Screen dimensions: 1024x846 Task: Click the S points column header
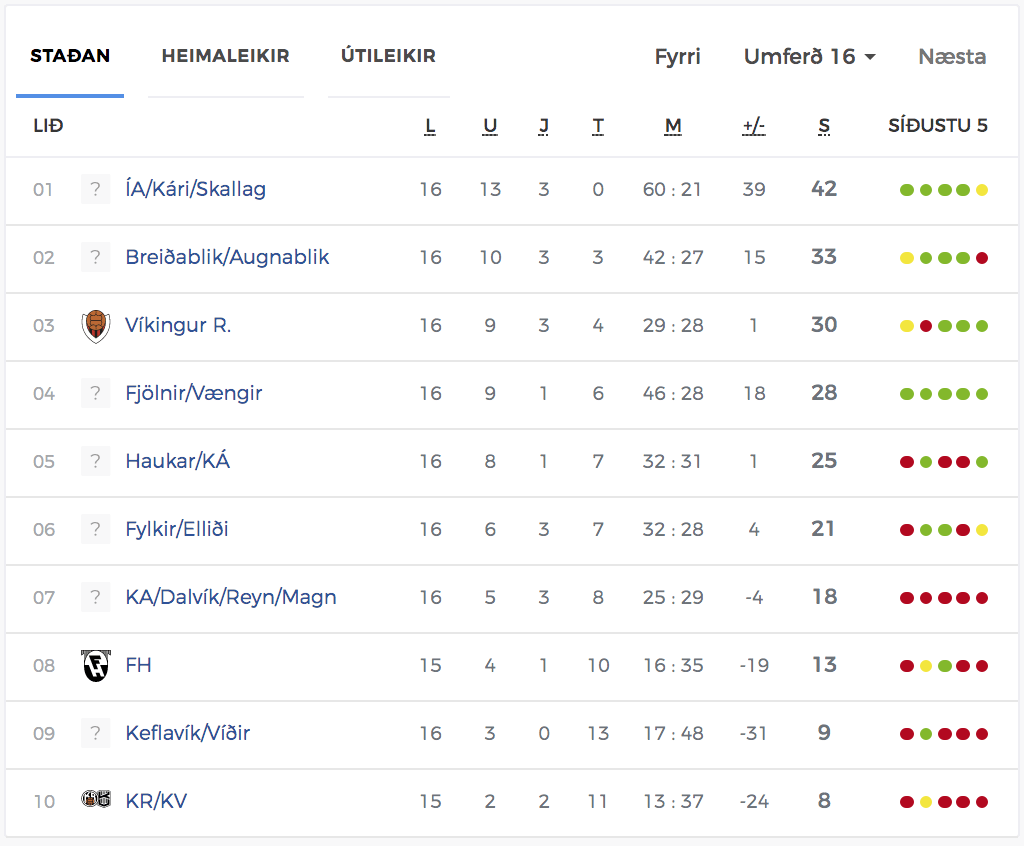(824, 125)
